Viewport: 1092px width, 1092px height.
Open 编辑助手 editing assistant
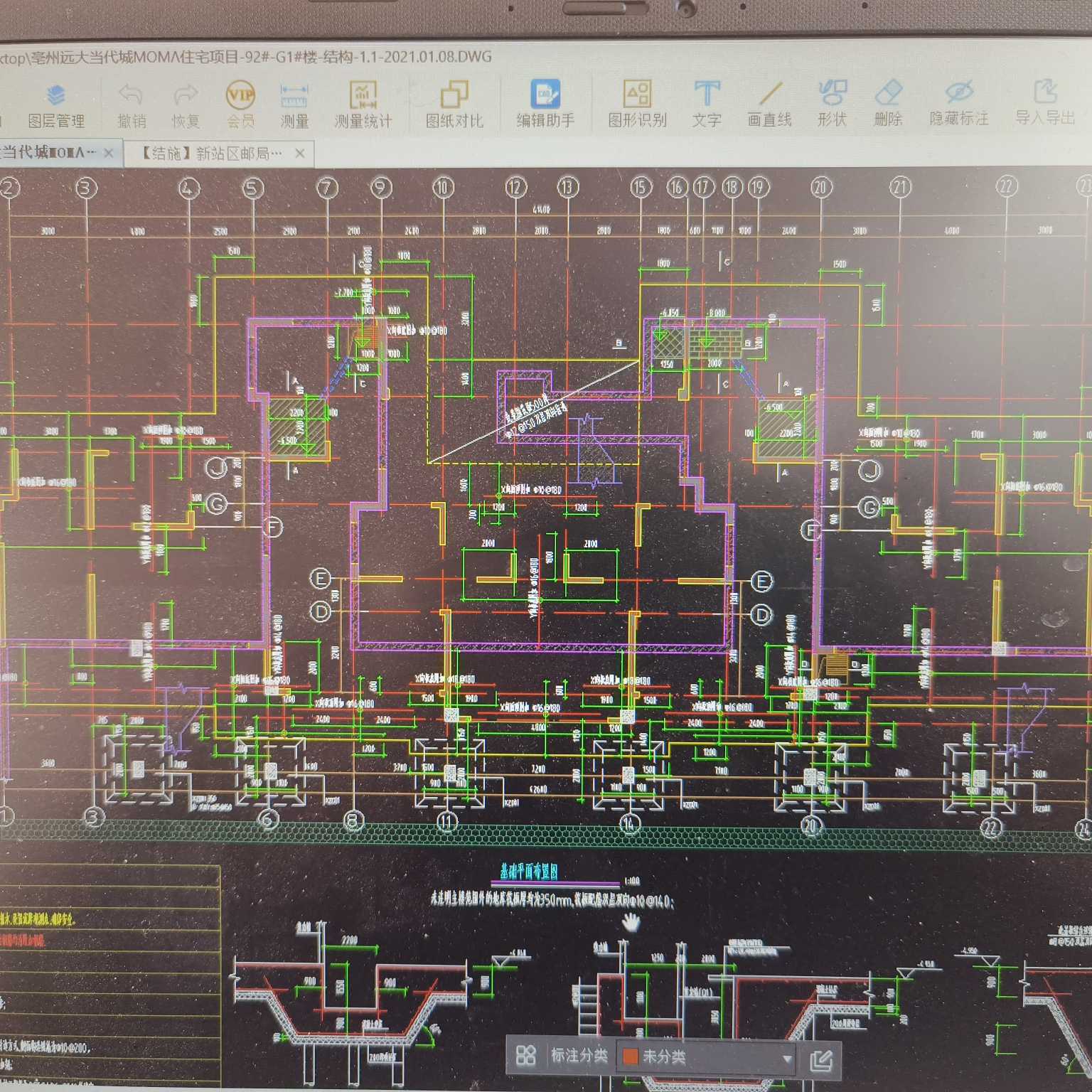pos(545,105)
